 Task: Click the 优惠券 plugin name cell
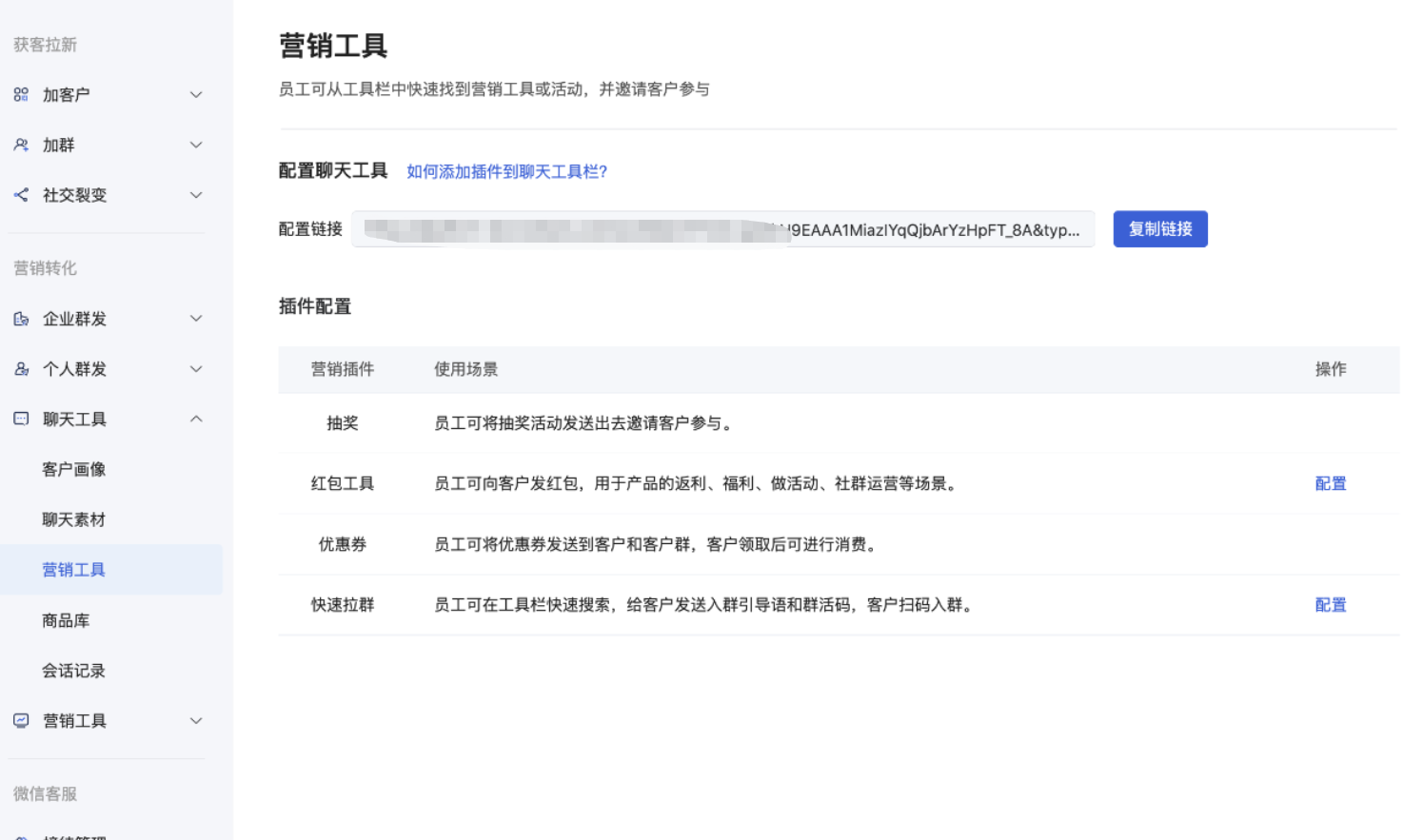coord(343,544)
